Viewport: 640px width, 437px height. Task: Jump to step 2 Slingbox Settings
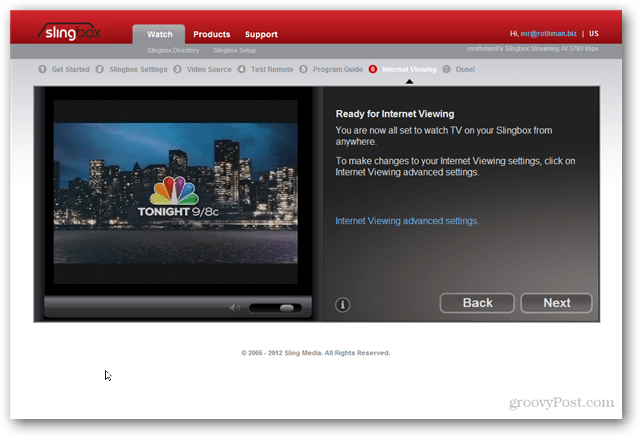(x=131, y=69)
